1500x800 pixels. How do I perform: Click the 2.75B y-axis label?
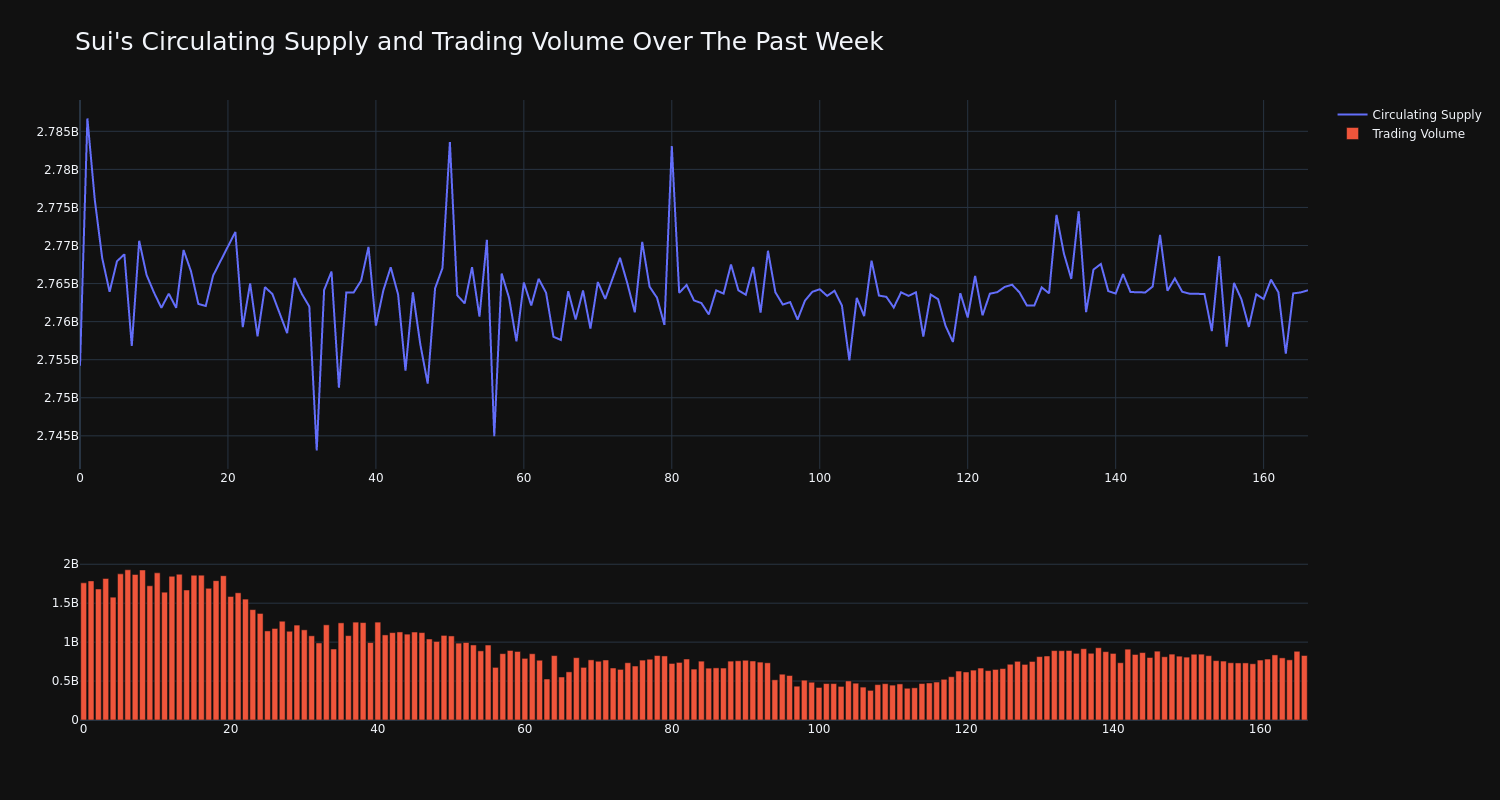point(61,398)
